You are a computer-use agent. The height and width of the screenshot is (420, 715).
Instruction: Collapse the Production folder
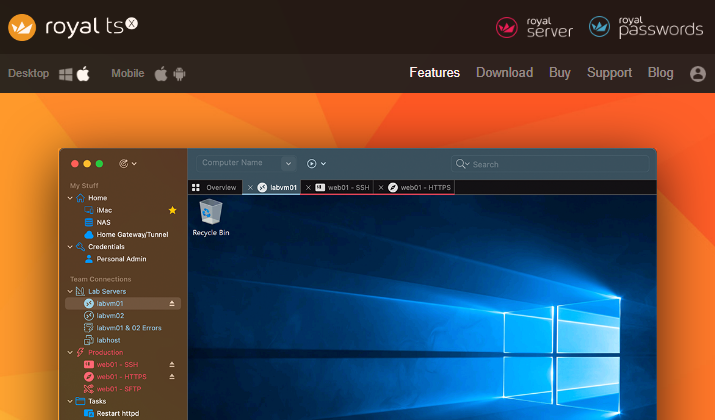point(70,353)
